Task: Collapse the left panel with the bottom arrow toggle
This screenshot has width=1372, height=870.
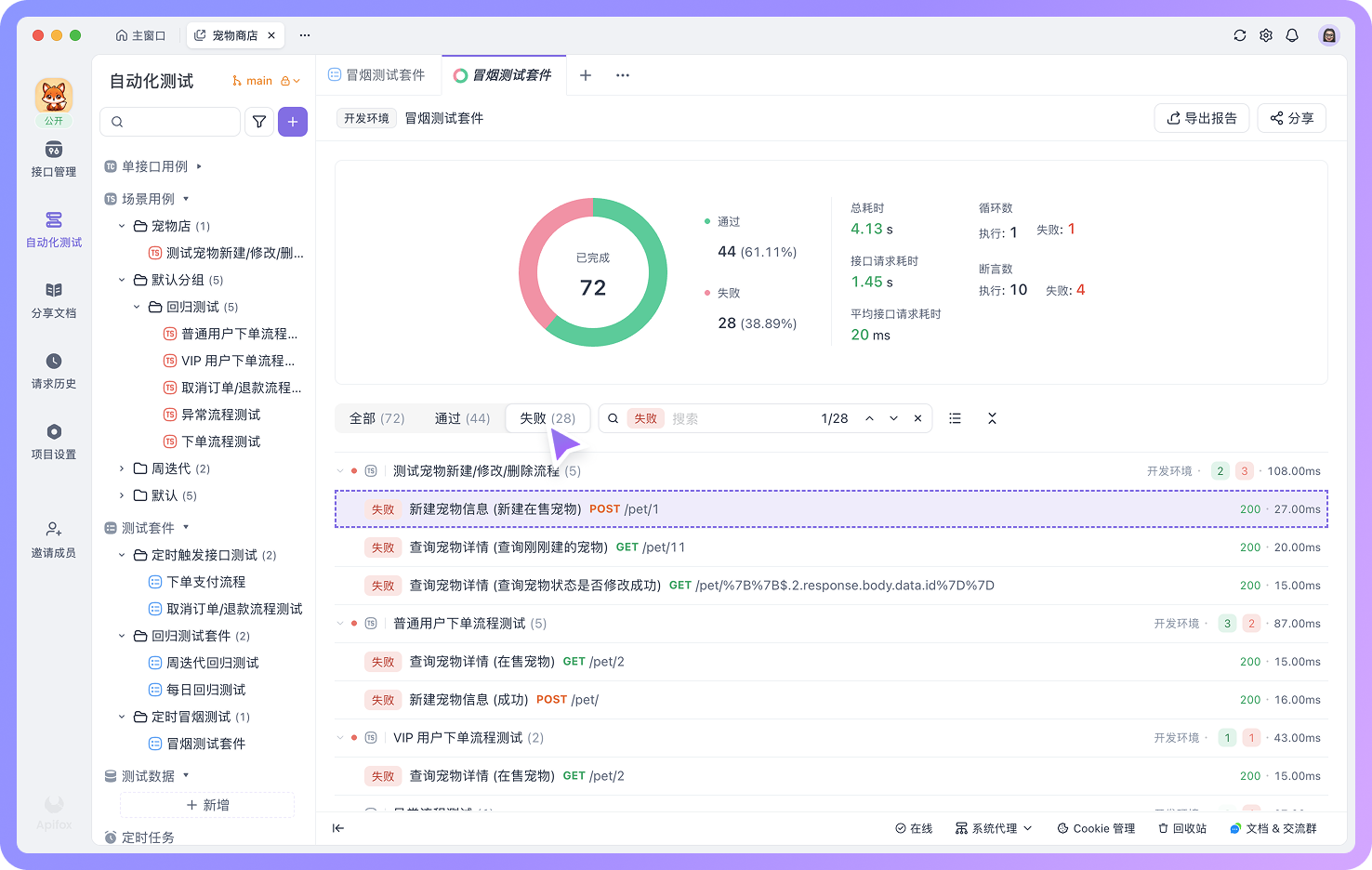Action: [338, 828]
